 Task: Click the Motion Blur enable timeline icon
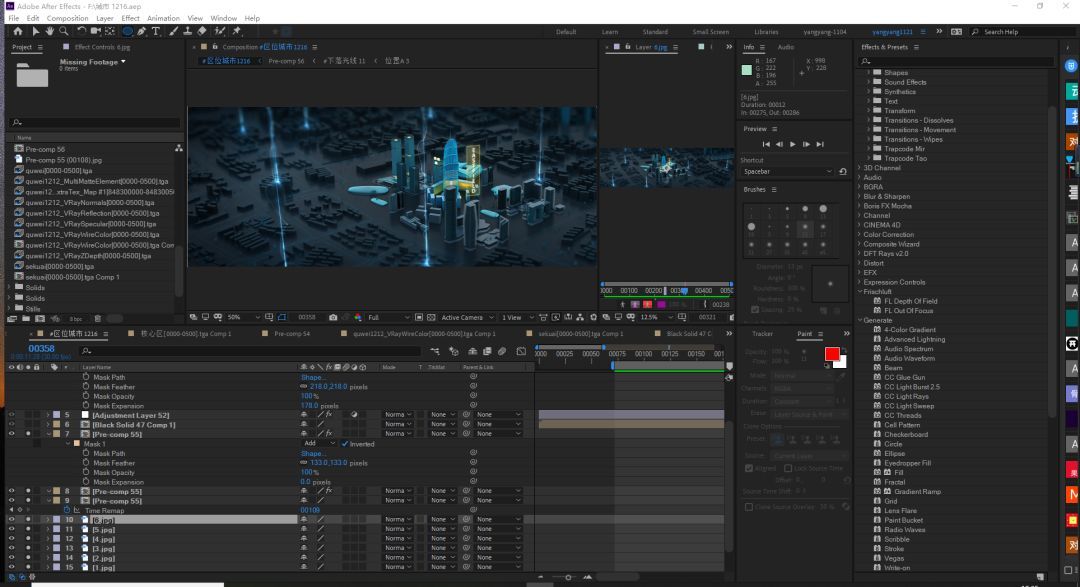[x=503, y=351]
